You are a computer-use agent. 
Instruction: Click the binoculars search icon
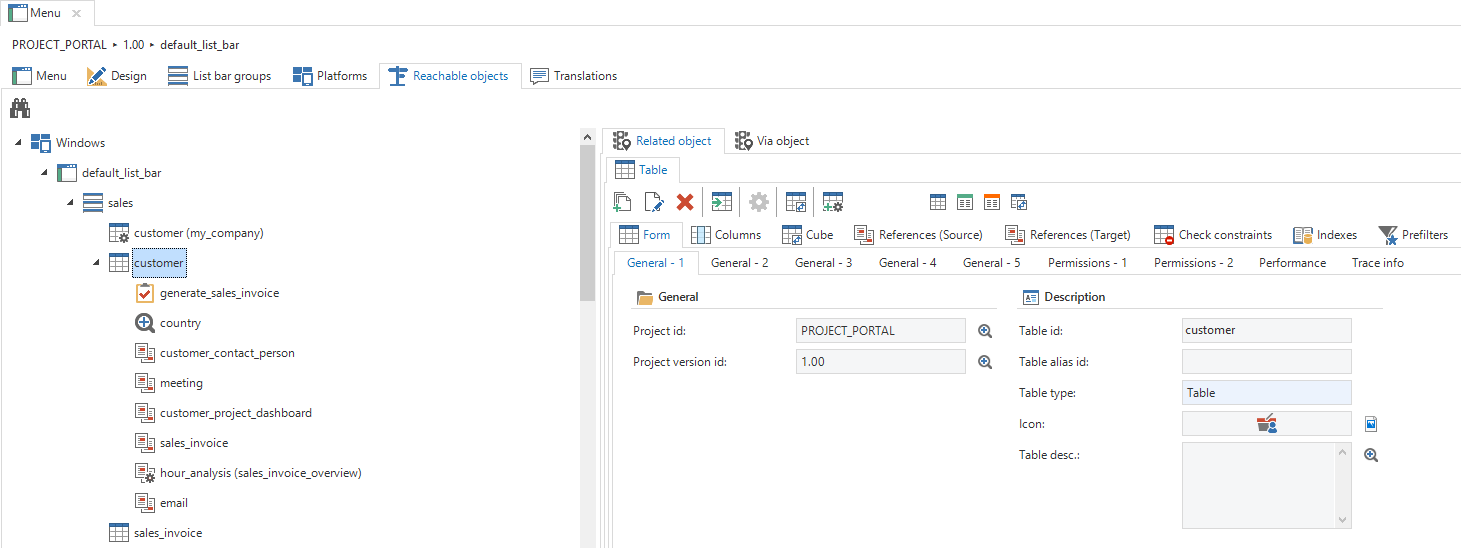[20, 109]
